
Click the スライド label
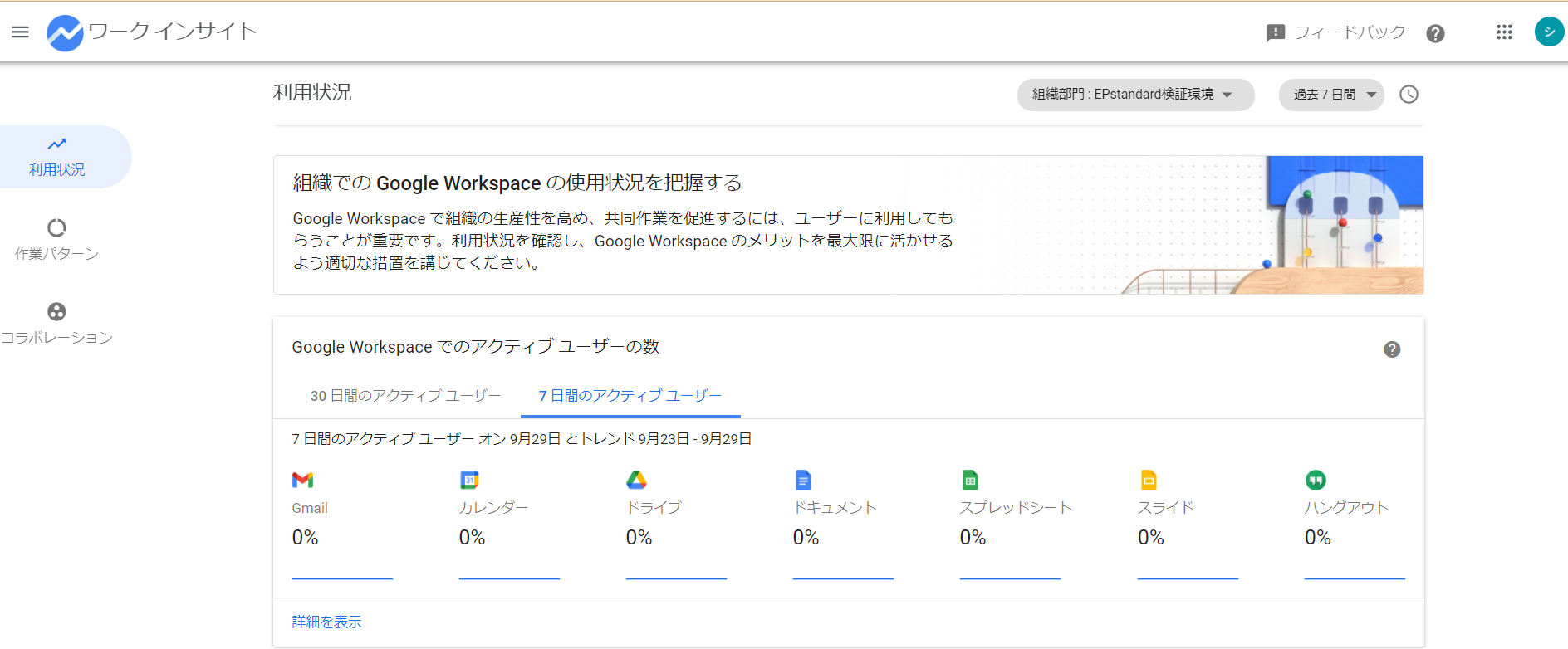(x=1165, y=508)
